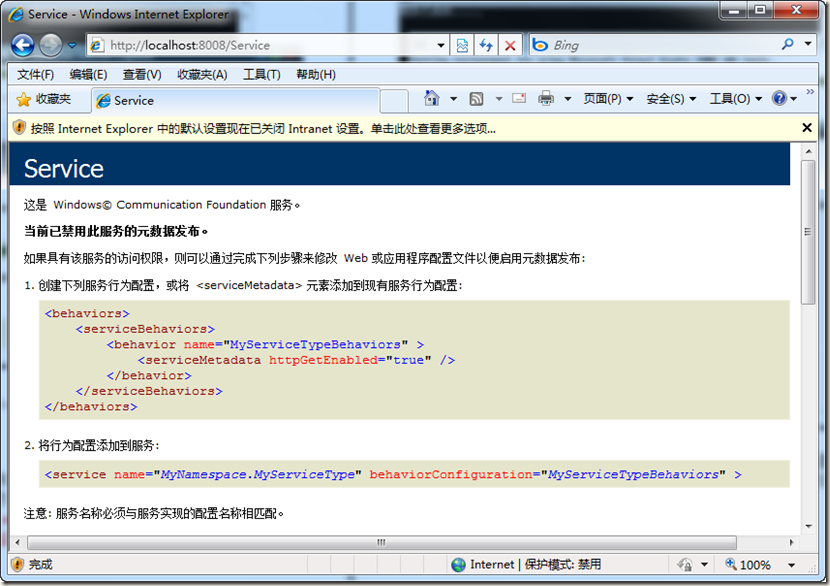Image resolution: width=830 pixels, height=586 pixels.
Task: Click the Internet | 保护模式: 禁用 status text
Action: [535, 565]
